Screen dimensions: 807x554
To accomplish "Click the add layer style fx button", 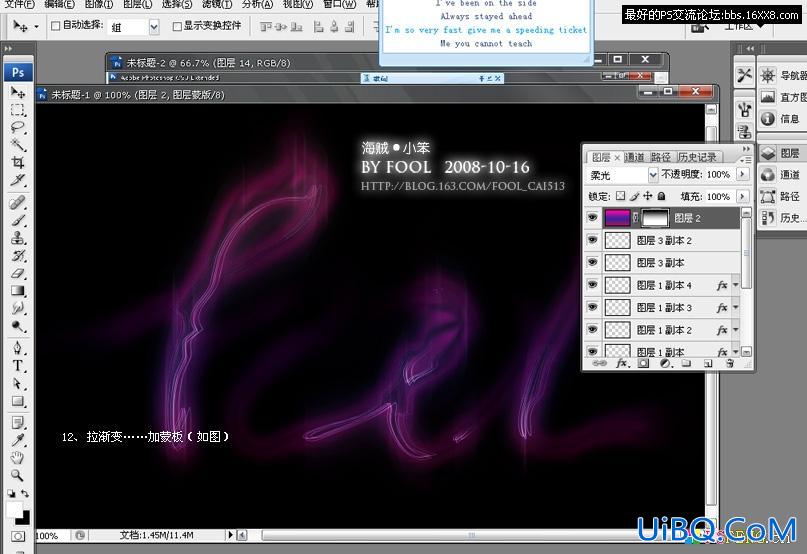I will (622, 363).
